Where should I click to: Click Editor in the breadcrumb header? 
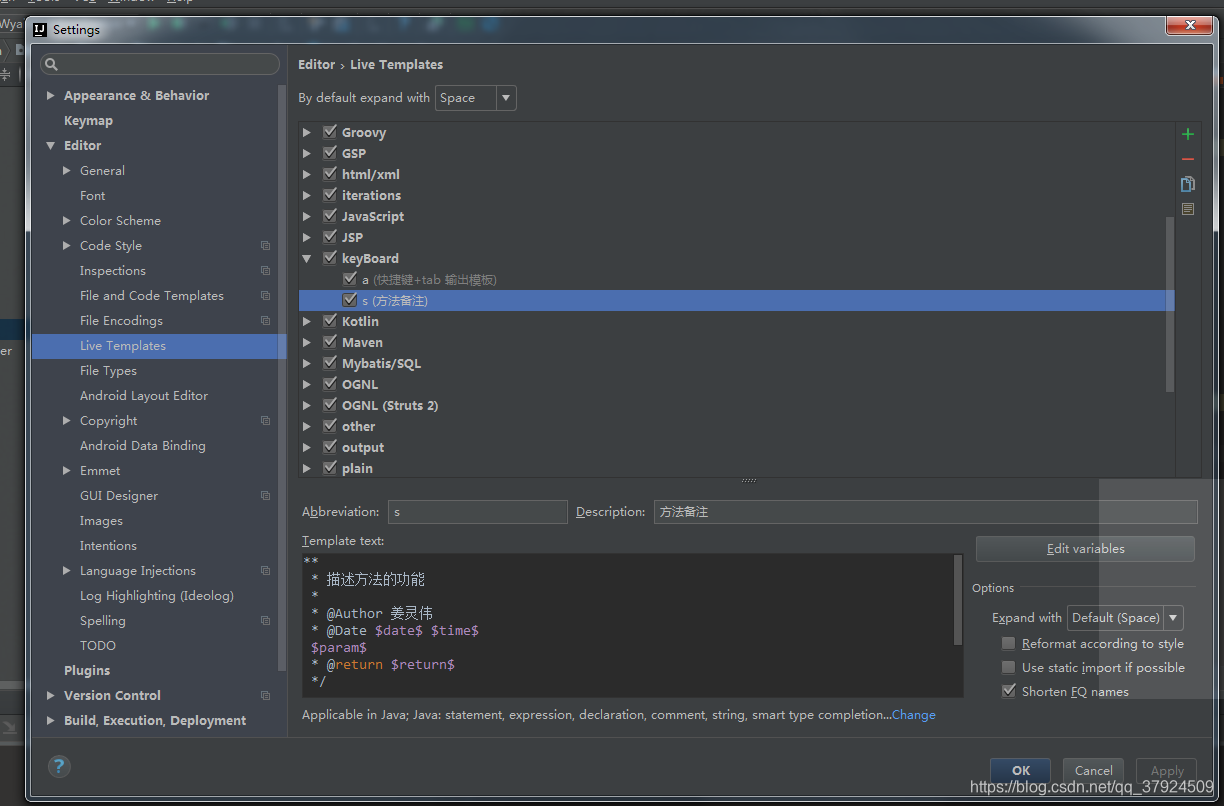pos(316,64)
